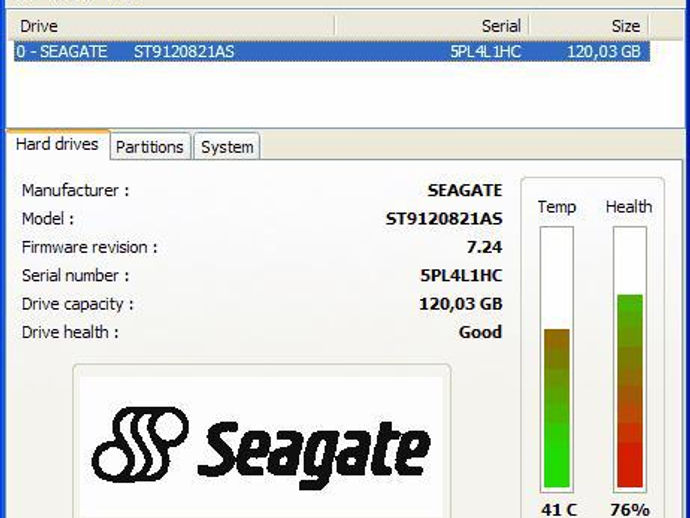Switch to the Partitions tab

[150, 147]
